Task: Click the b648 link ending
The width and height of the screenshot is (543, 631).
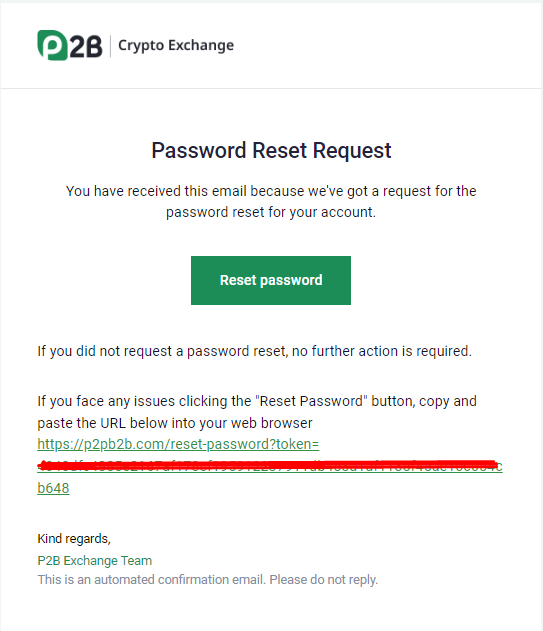Action: click(53, 488)
